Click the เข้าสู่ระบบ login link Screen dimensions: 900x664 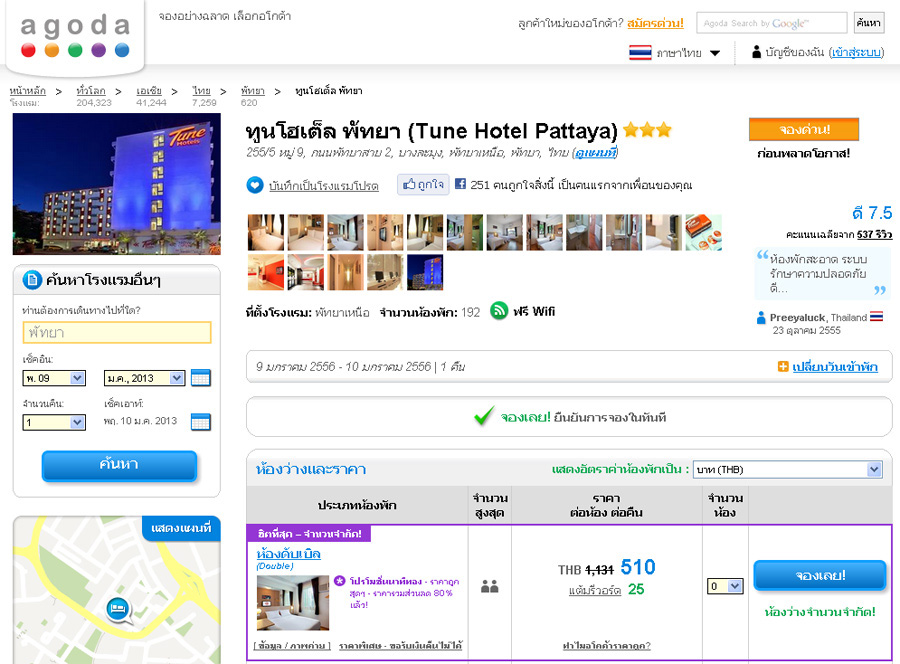[x=857, y=53]
